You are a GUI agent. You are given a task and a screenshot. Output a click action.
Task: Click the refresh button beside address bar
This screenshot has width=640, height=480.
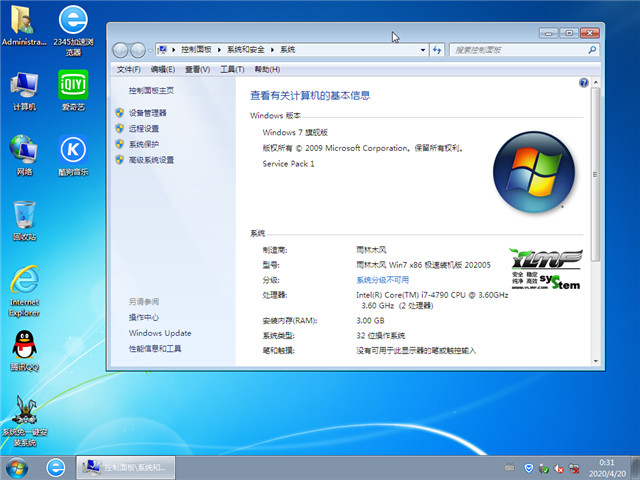click(436, 49)
